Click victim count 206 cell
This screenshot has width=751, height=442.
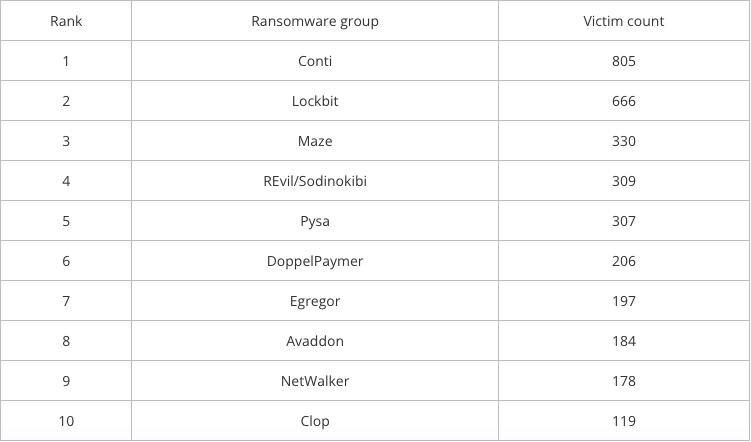(x=624, y=261)
